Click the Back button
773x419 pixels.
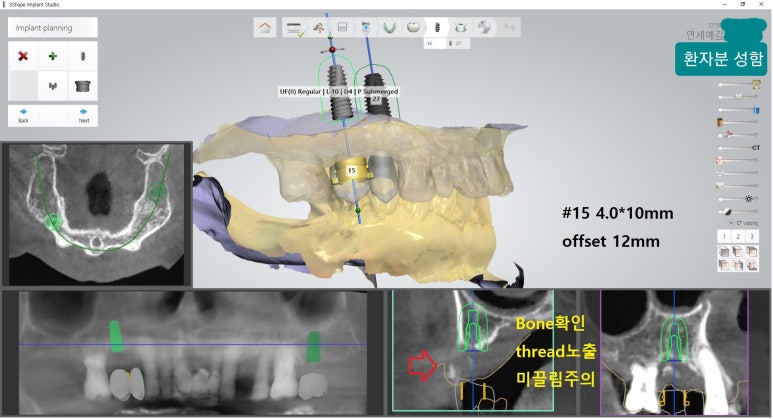pyautogui.click(x=23, y=115)
